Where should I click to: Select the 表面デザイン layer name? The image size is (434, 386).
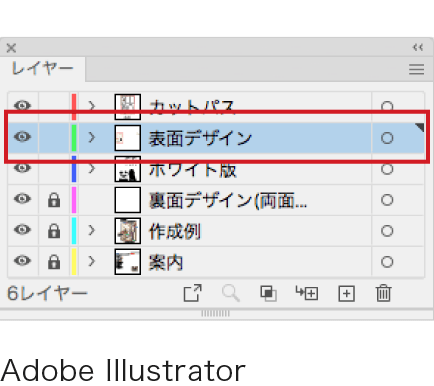200,138
